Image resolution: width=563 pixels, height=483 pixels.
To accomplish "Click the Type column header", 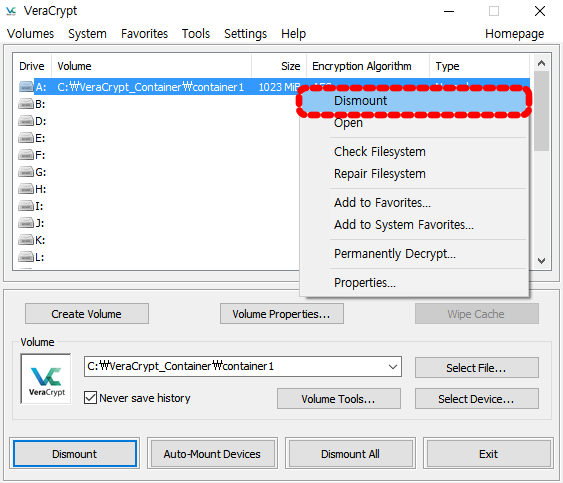I will 479,66.
